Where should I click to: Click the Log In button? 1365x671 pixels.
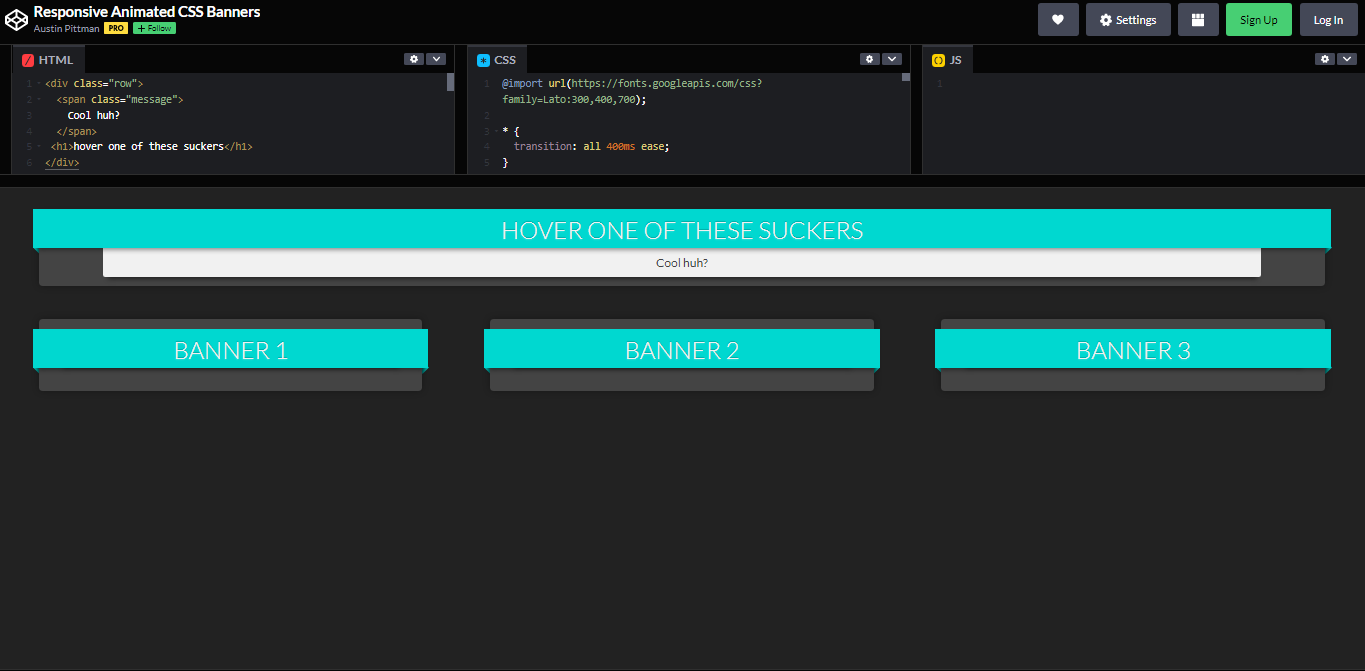tap(1328, 20)
